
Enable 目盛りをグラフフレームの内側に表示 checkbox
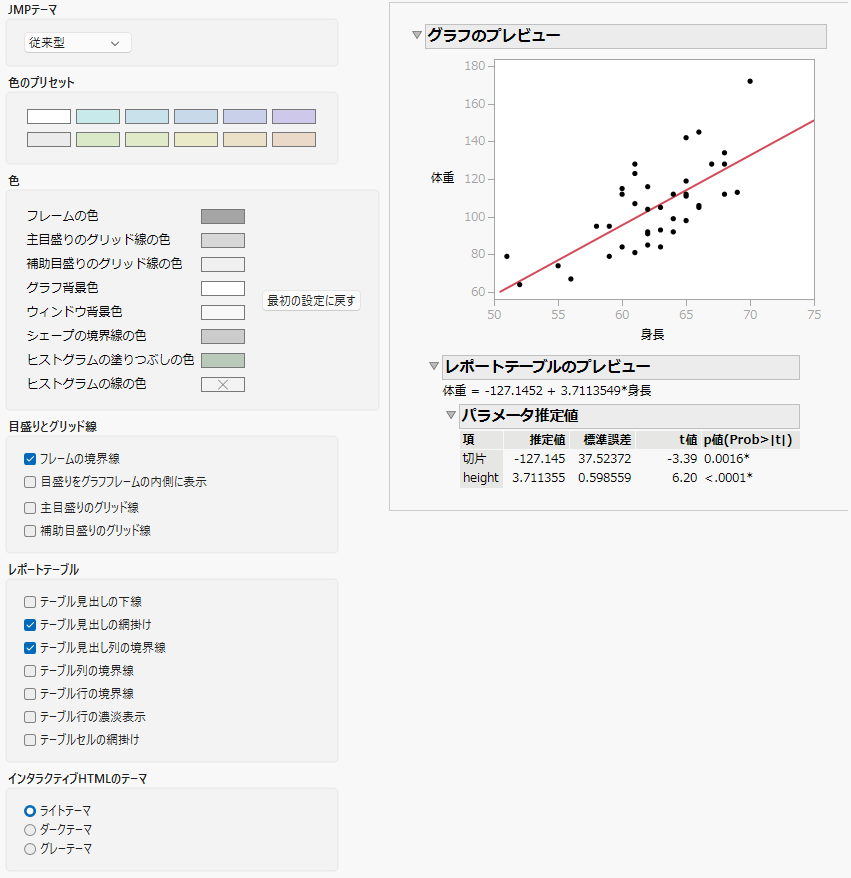(30, 482)
